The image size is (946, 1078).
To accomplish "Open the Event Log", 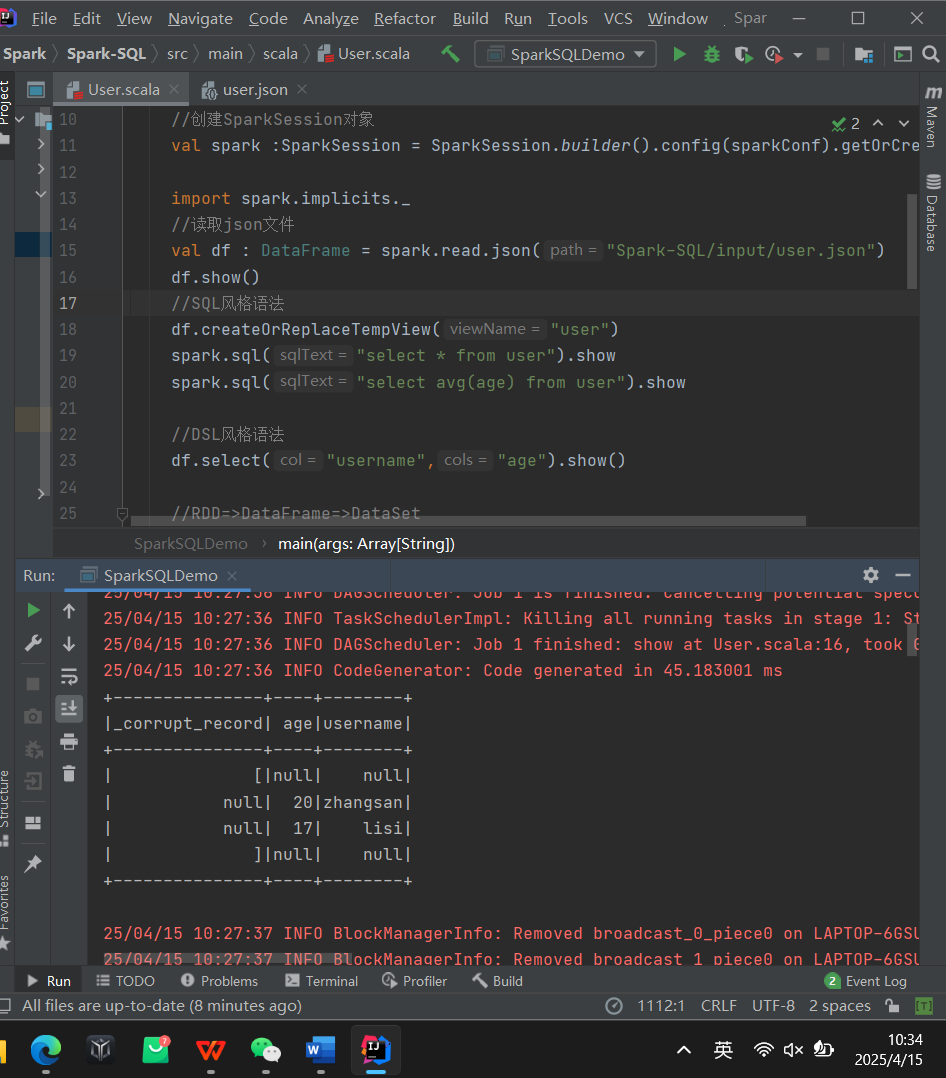I will tap(866, 981).
